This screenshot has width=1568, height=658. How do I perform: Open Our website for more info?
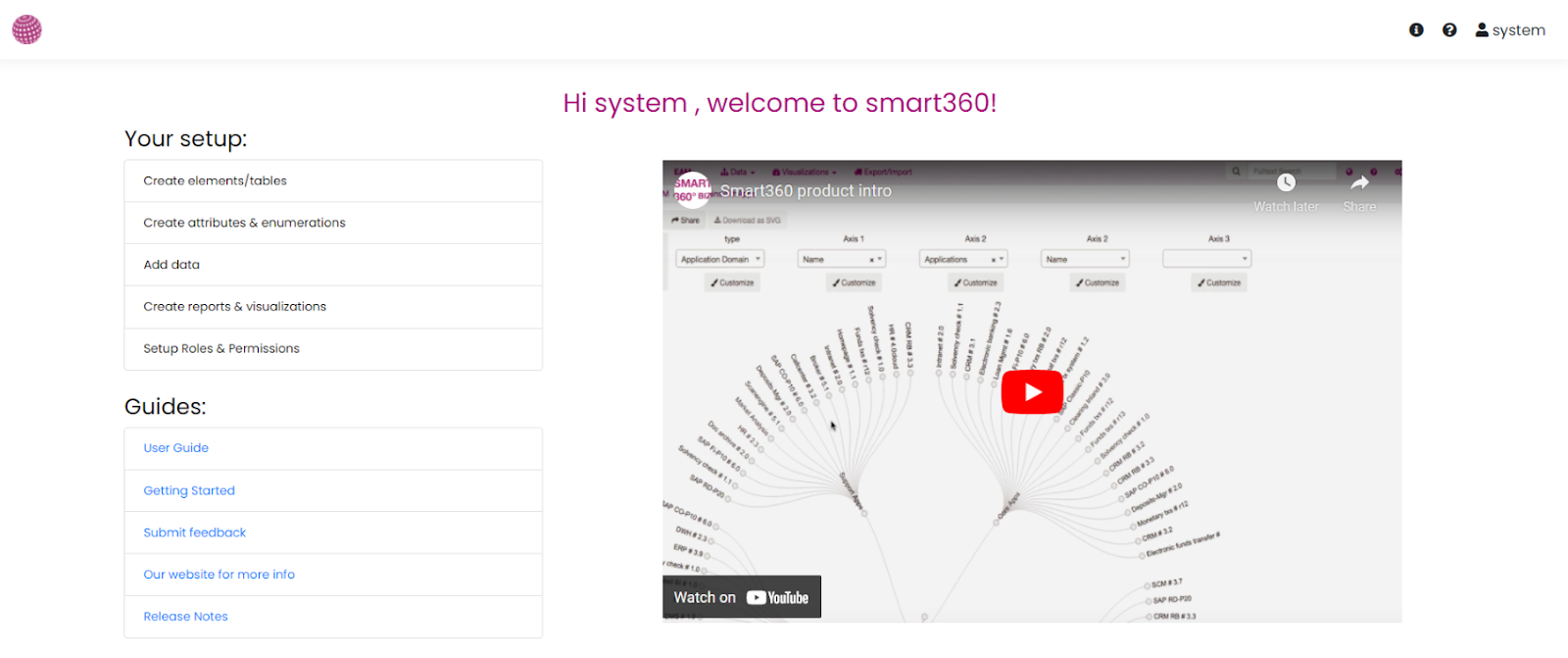(x=220, y=575)
